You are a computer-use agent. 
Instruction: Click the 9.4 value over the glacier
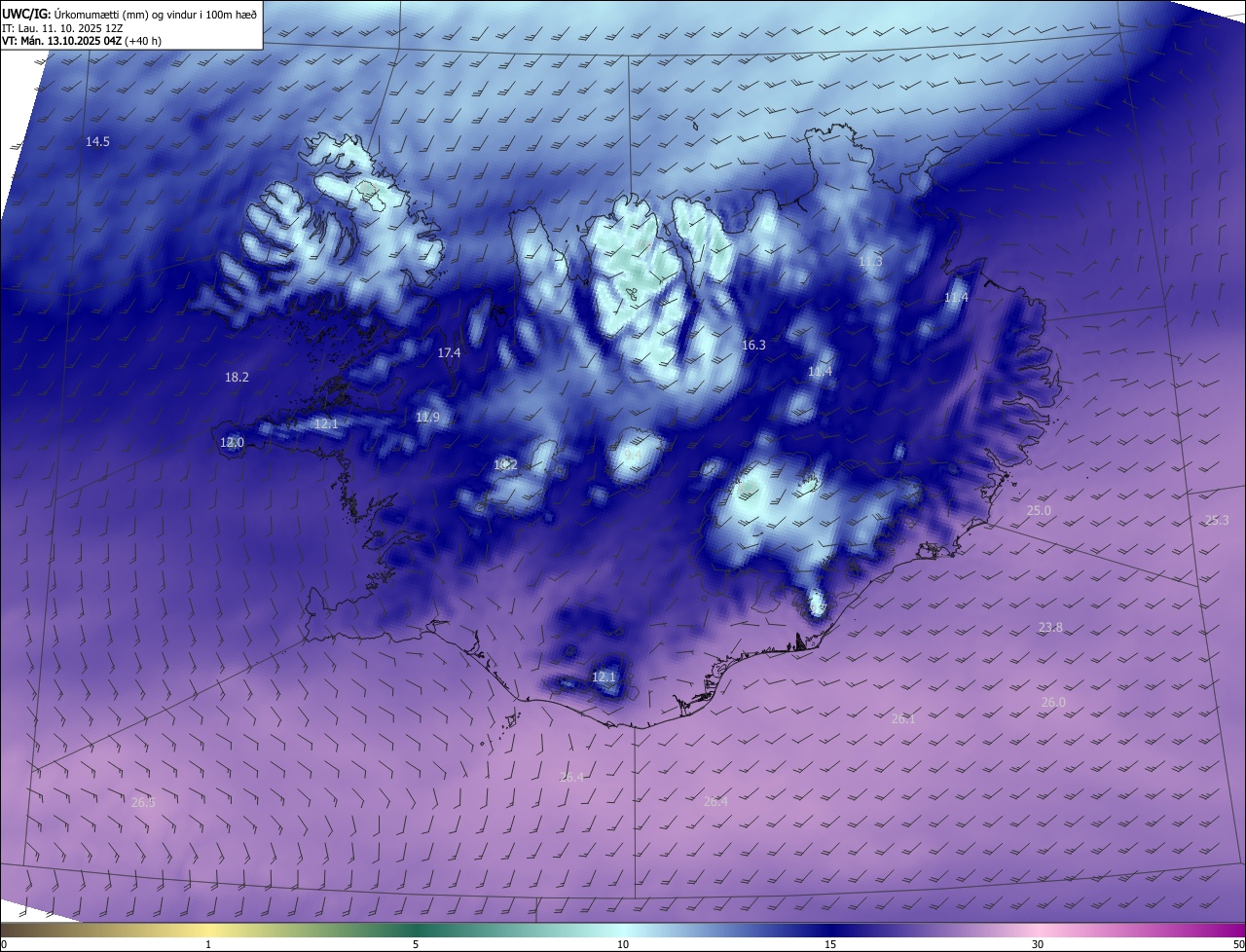click(633, 456)
